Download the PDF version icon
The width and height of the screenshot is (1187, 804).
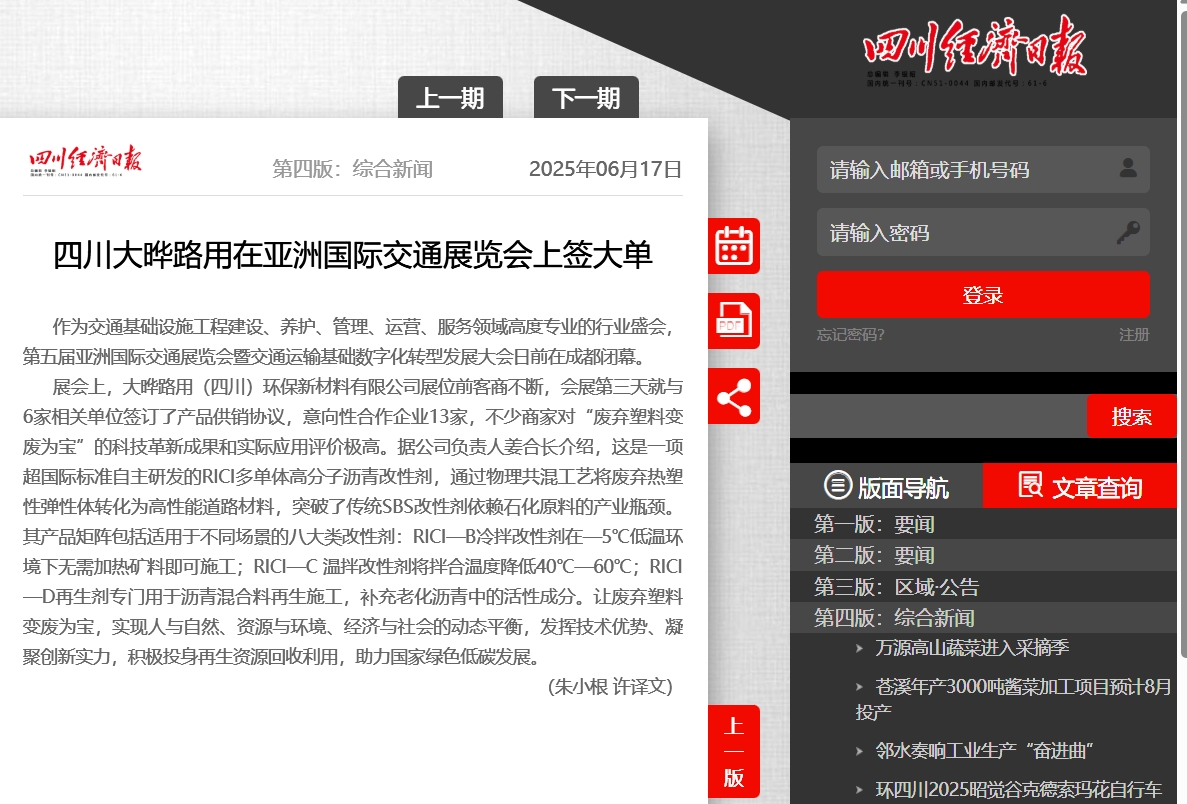pyautogui.click(x=734, y=321)
